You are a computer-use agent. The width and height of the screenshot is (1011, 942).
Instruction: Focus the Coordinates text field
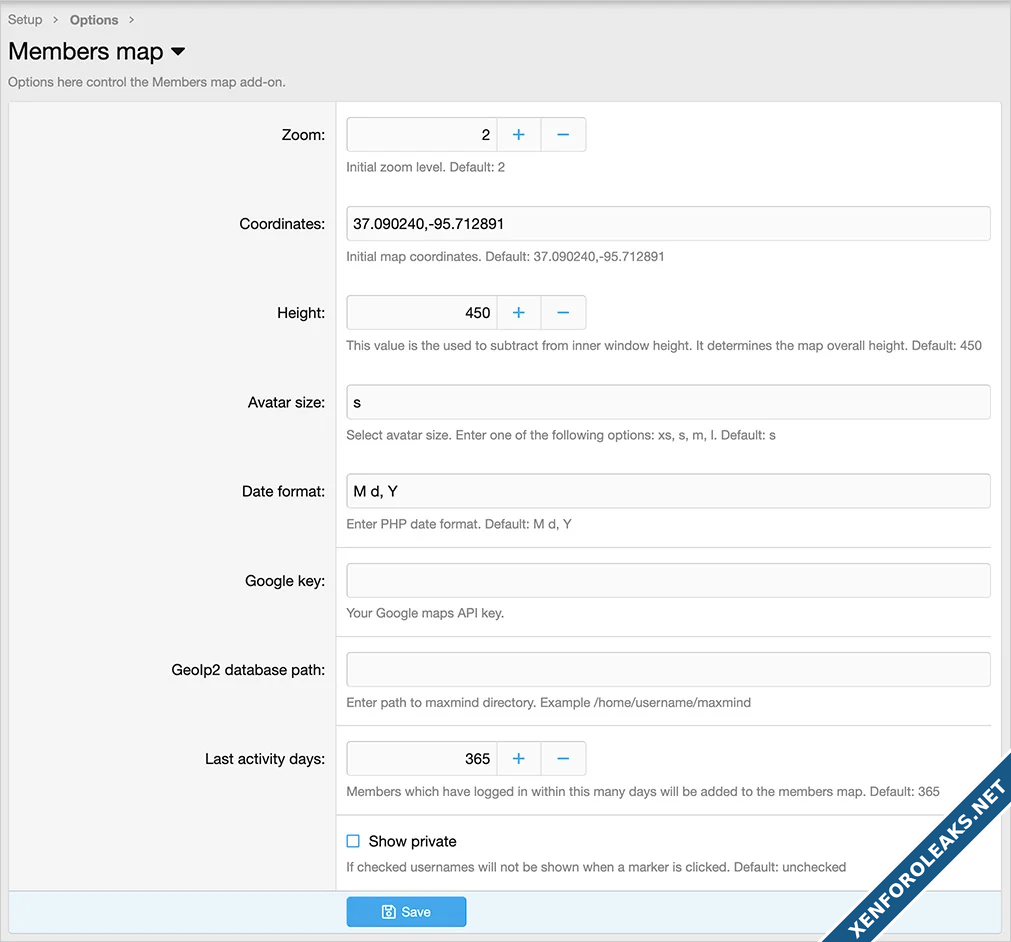[x=668, y=224]
